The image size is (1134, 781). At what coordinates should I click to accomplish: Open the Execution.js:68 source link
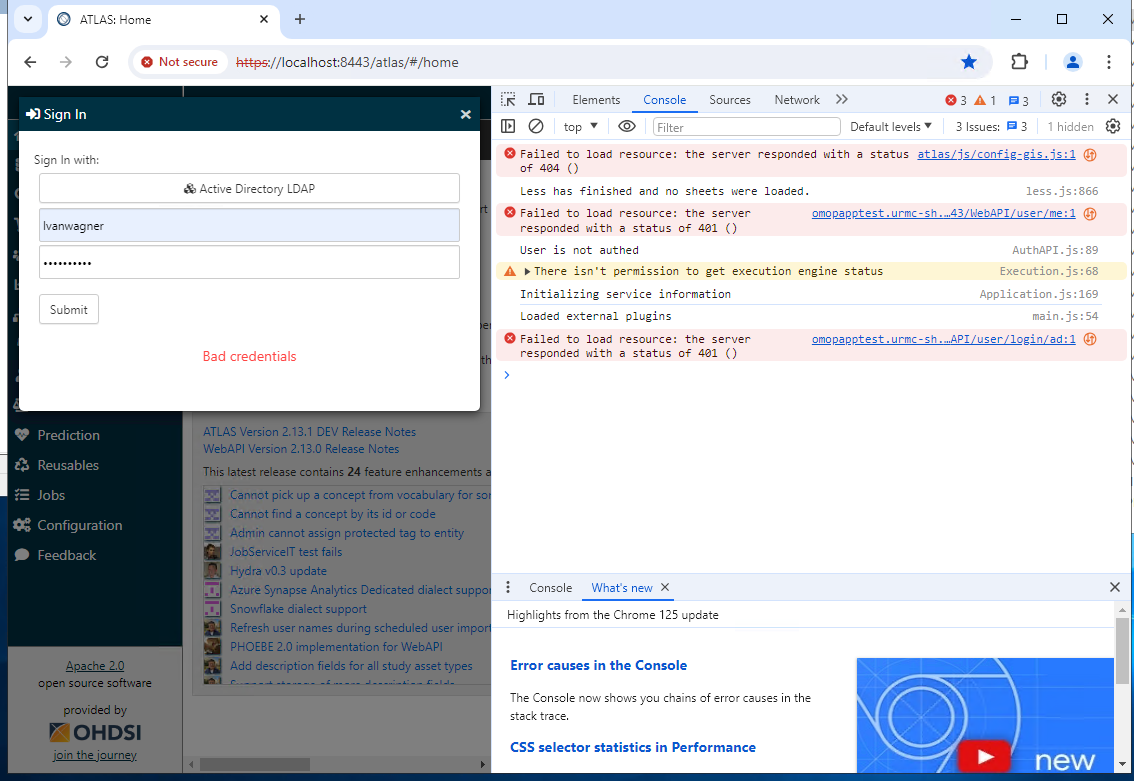[1049, 271]
